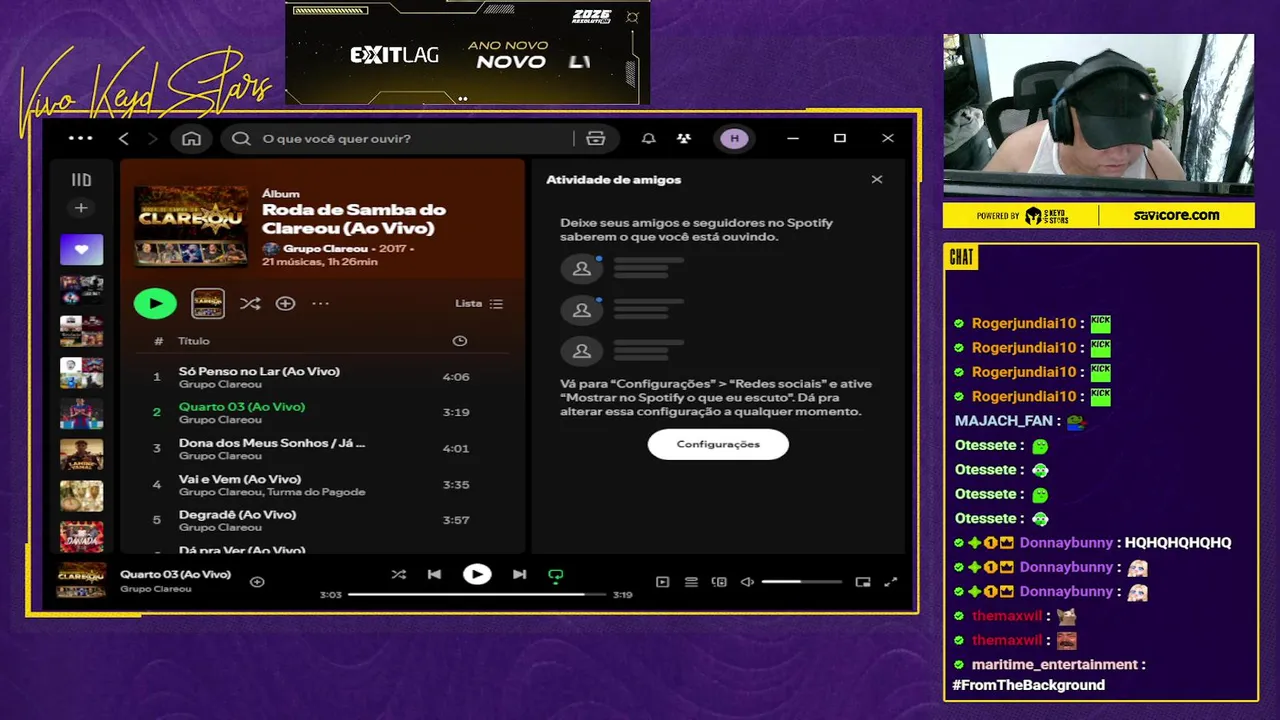The height and width of the screenshot is (720, 1280).
Task: Open Now Playing view
Action: point(662,582)
